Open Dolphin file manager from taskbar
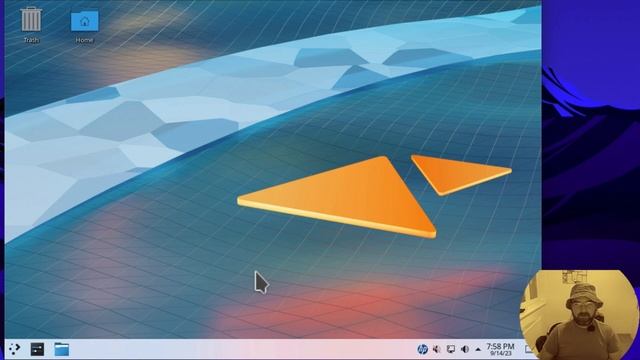 click(62, 349)
